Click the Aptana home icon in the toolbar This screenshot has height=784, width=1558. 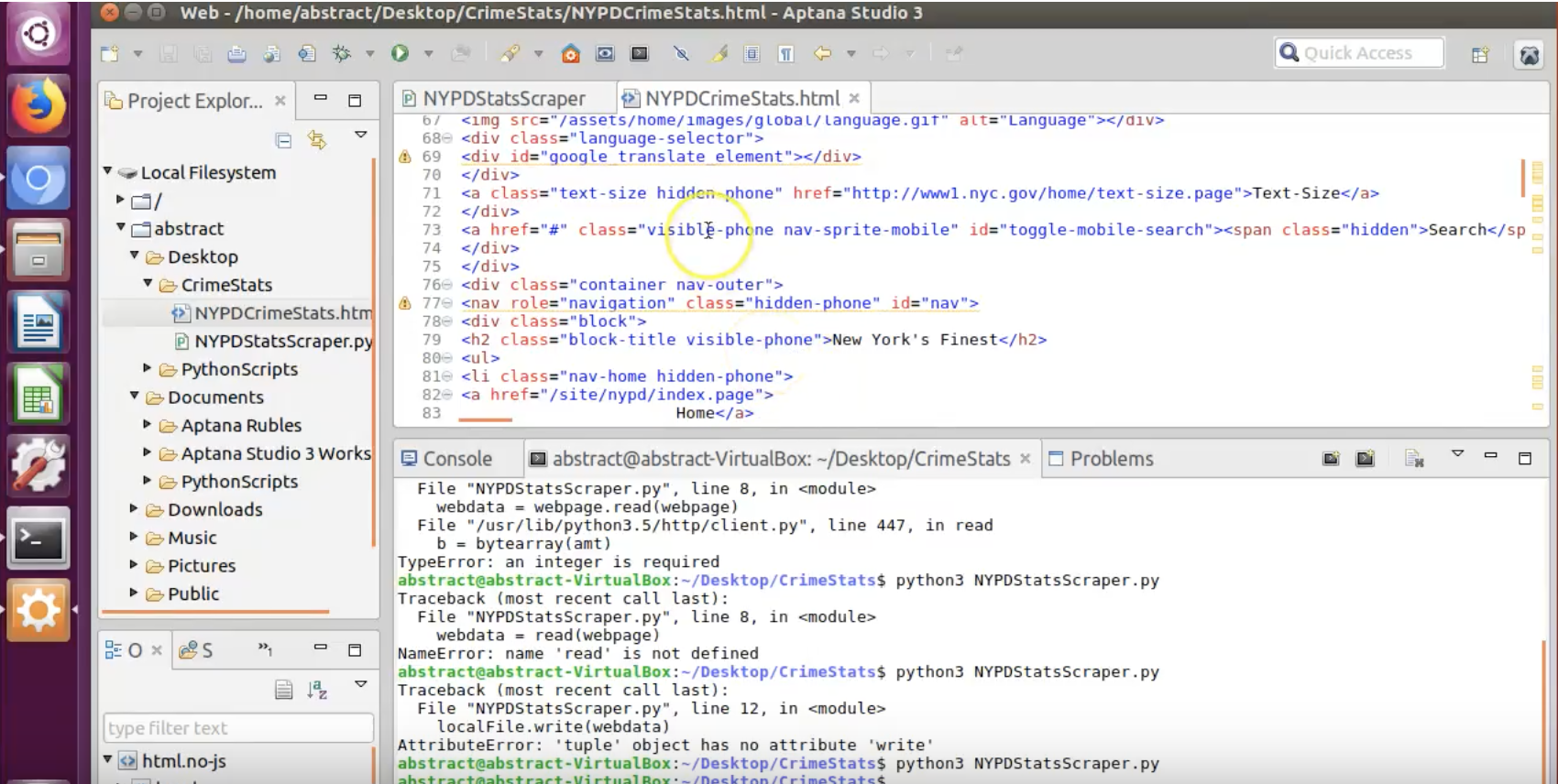pyautogui.click(x=570, y=53)
